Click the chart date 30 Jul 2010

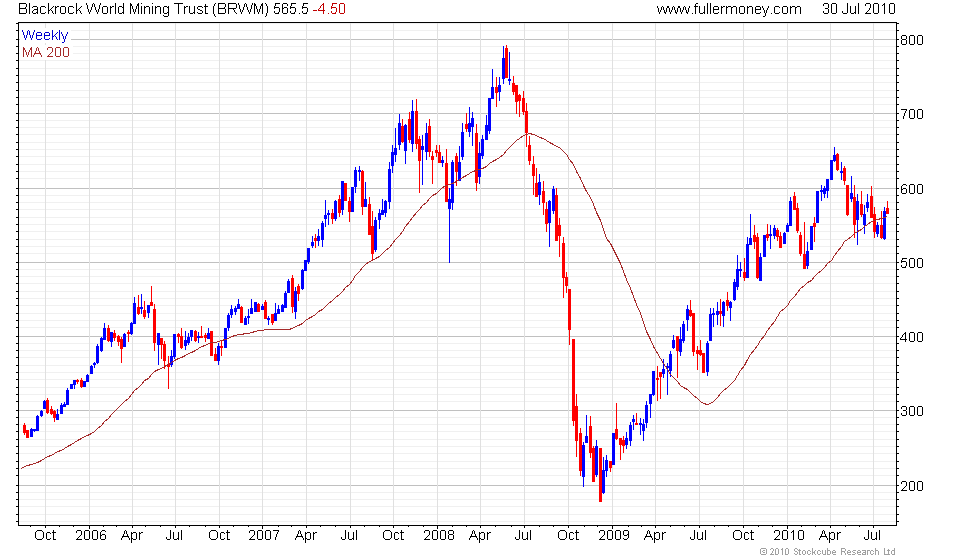(859, 9)
